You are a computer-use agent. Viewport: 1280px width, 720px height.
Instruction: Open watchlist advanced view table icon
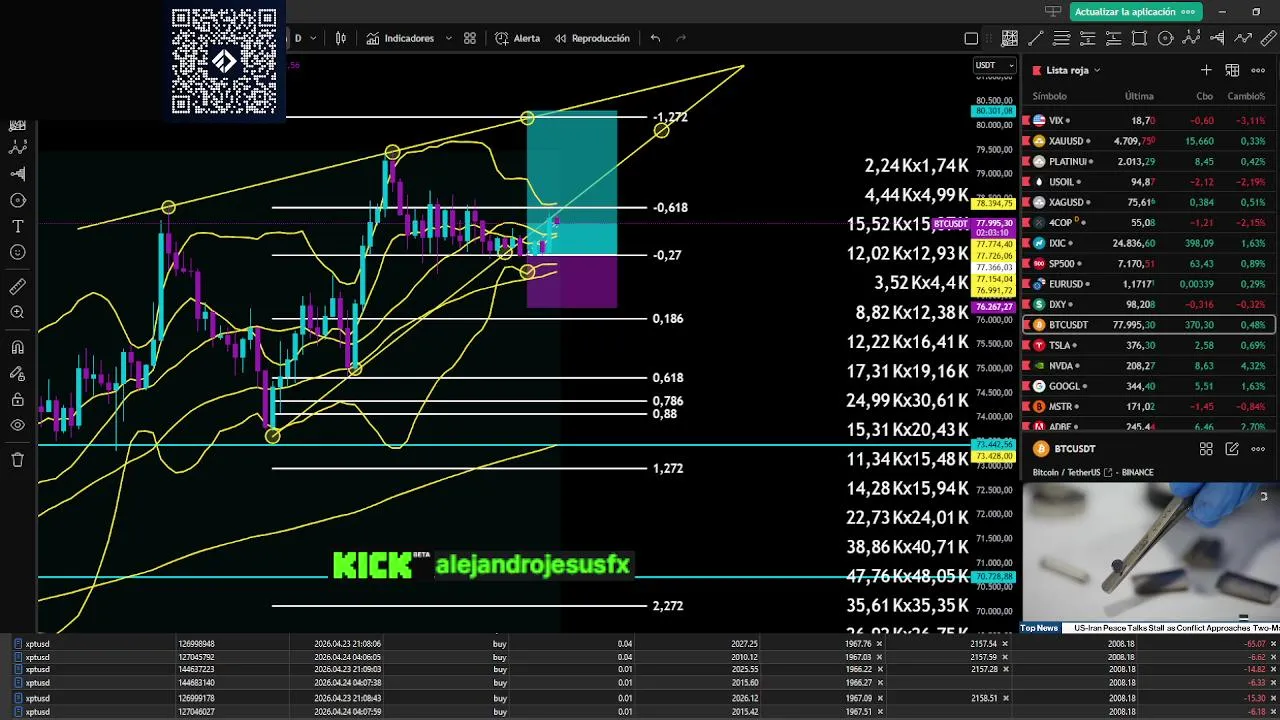[x=1232, y=70]
